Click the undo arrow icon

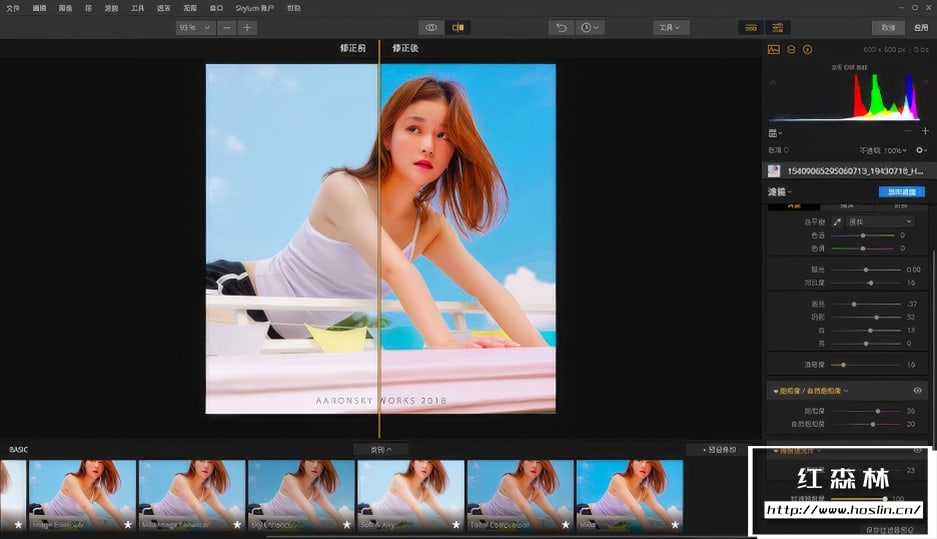point(561,27)
